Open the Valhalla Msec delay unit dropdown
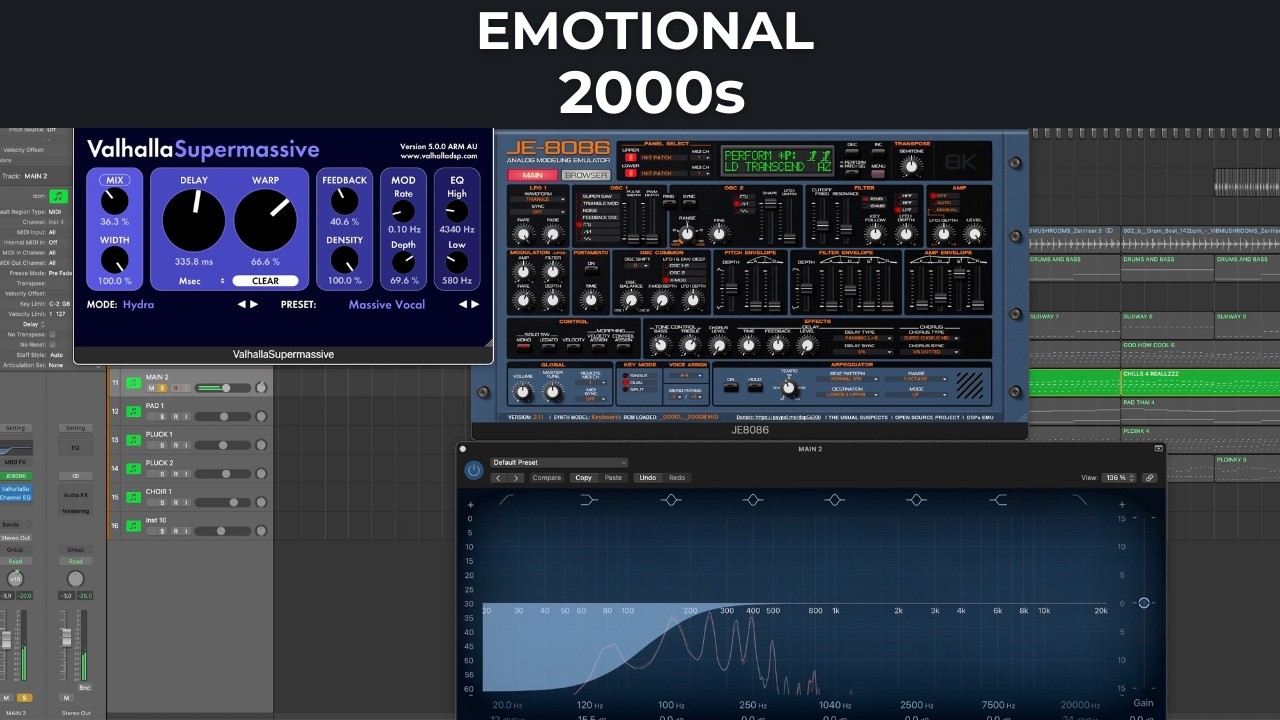Viewport: 1280px width, 720px height. tap(201, 281)
